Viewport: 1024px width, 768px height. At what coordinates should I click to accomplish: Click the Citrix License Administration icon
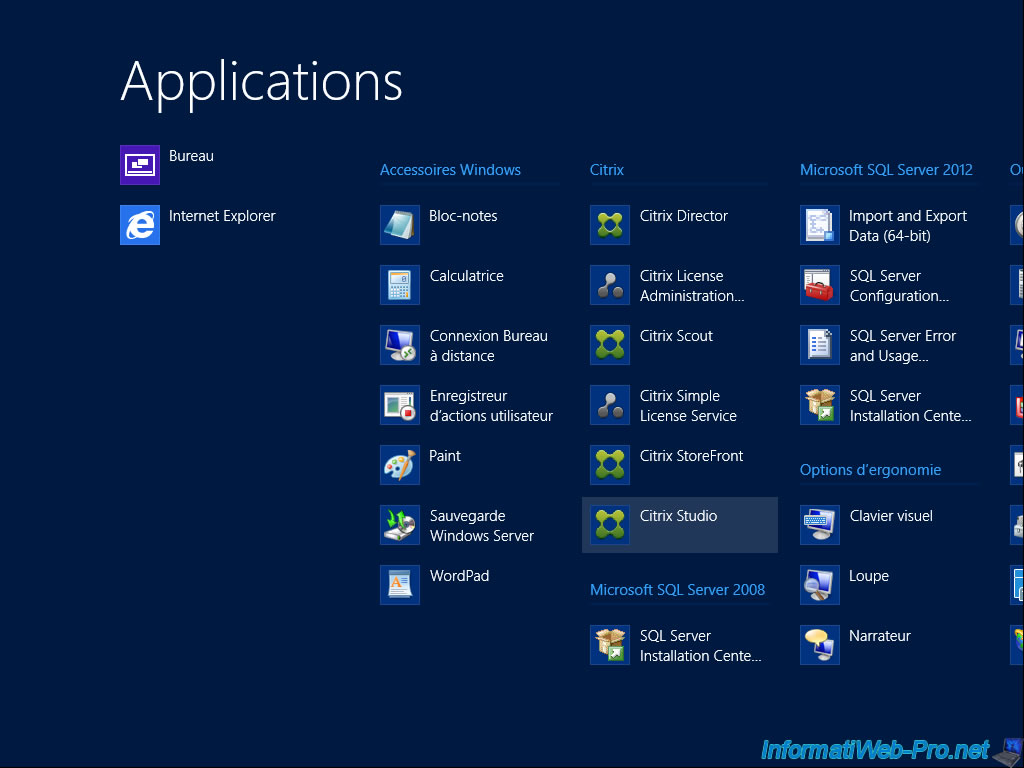point(610,285)
